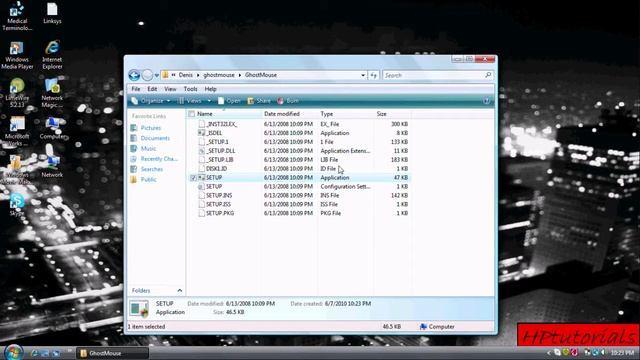The height and width of the screenshot is (360, 640).
Task: Select ghostmouse in the address breadcrumb
Action: 219,75
